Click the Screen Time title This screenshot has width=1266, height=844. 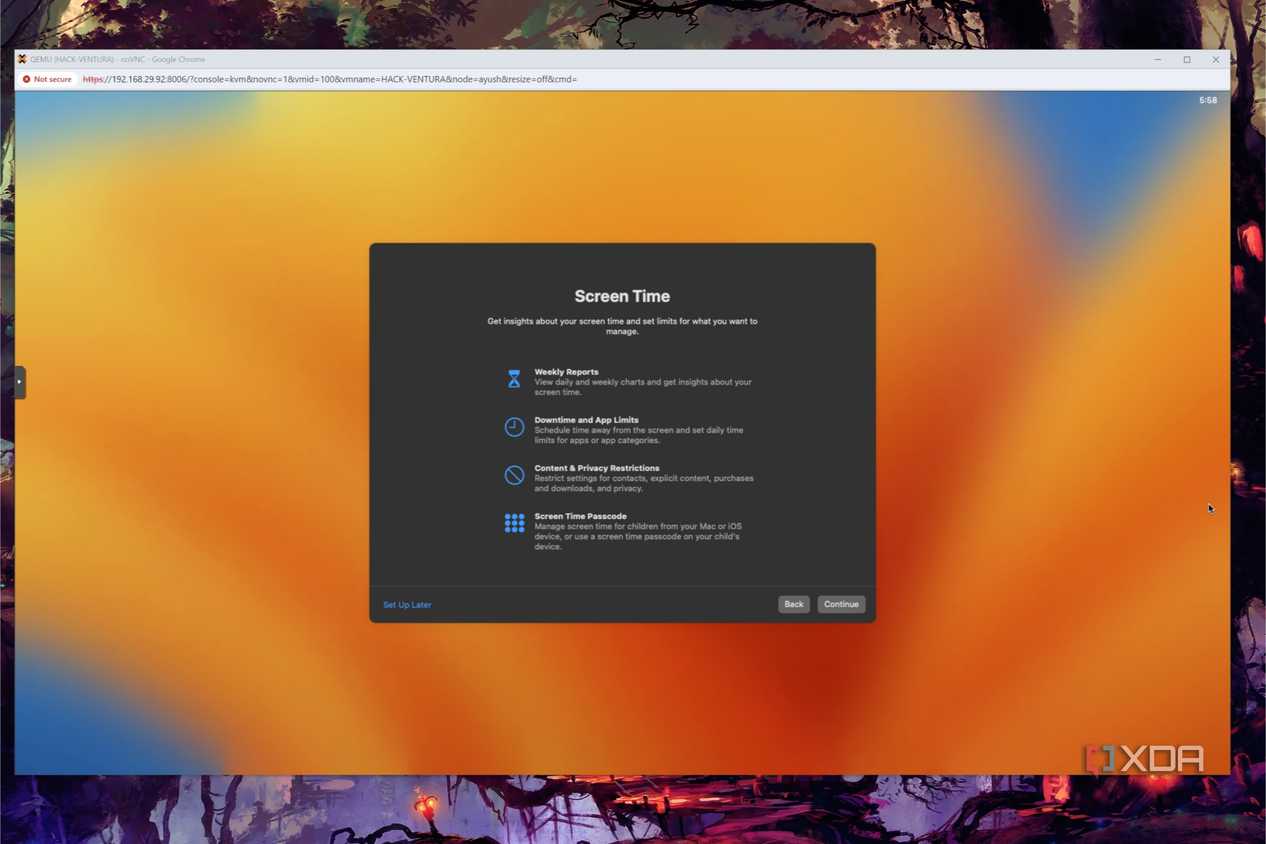tap(622, 296)
